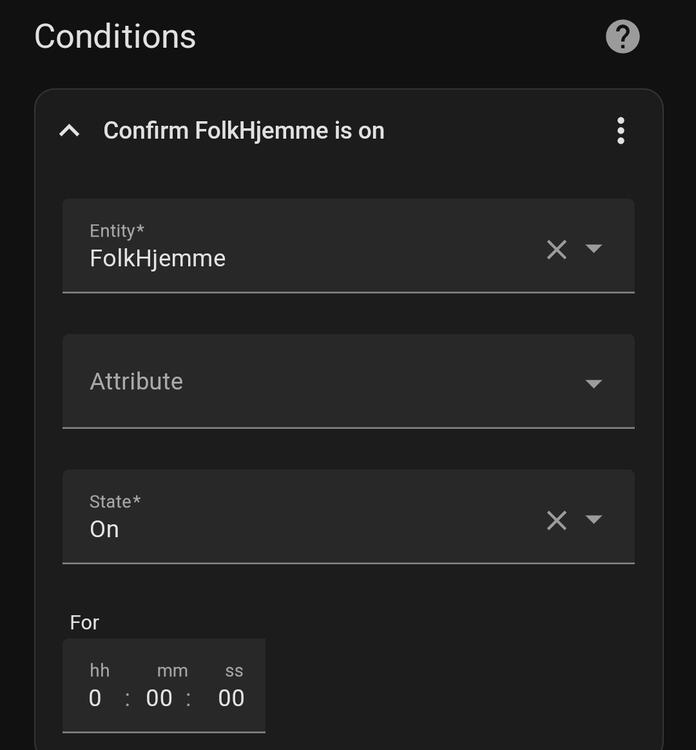Expand the Entity dropdown arrow
696x750 pixels.
593,248
